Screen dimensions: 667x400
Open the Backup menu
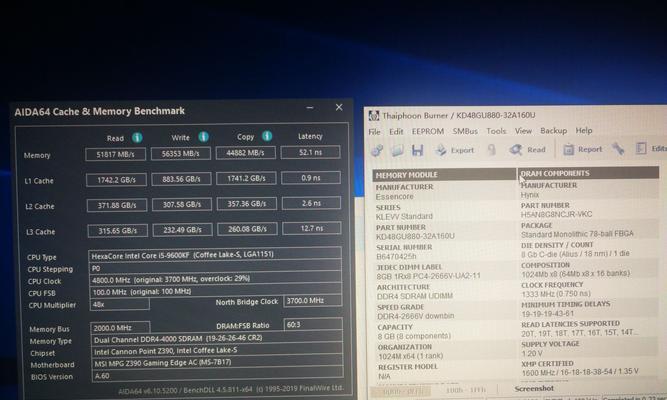pyautogui.click(x=553, y=130)
